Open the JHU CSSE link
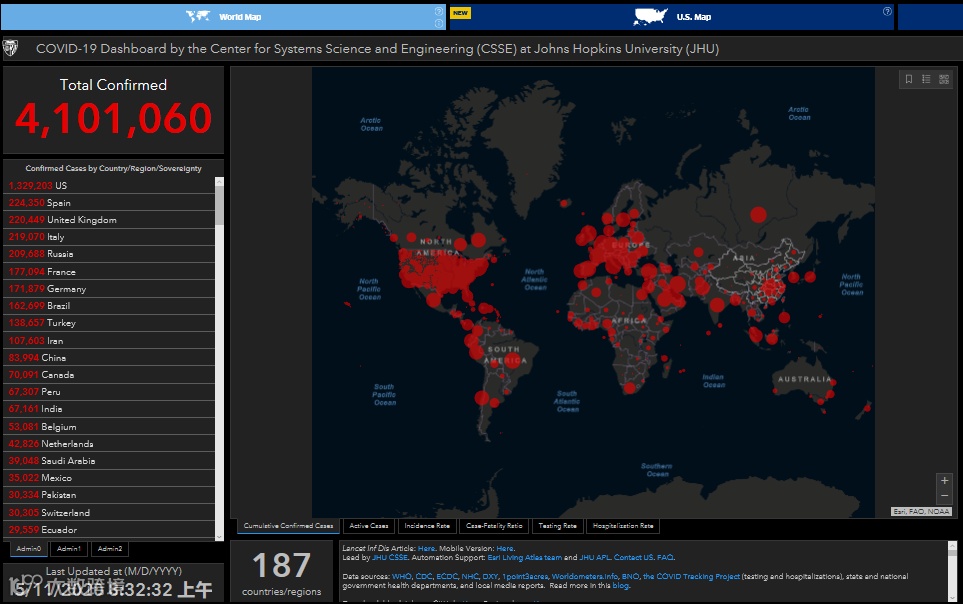Viewport: 963px width, 604px height. 390,557
